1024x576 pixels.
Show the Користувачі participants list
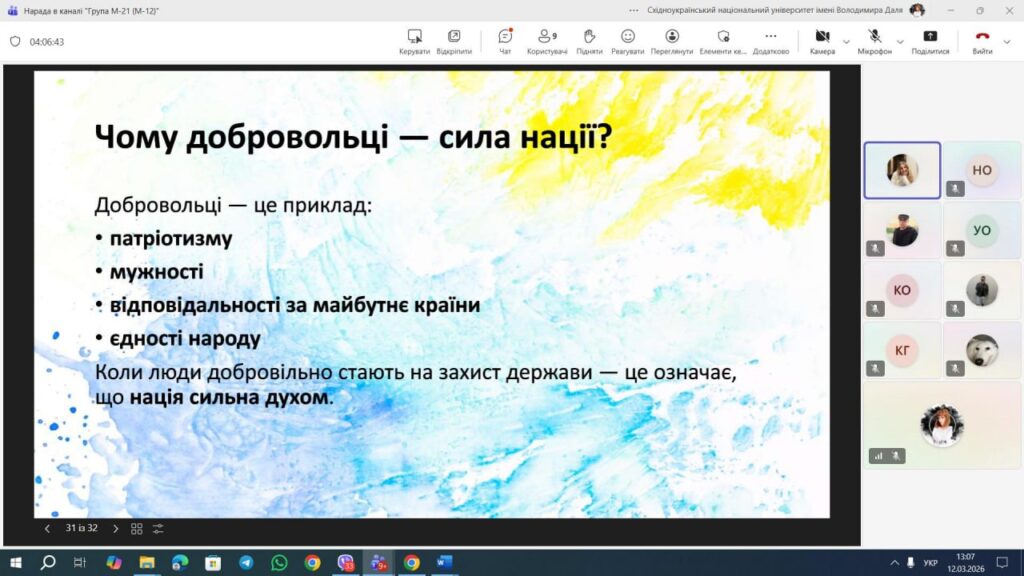[547, 40]
